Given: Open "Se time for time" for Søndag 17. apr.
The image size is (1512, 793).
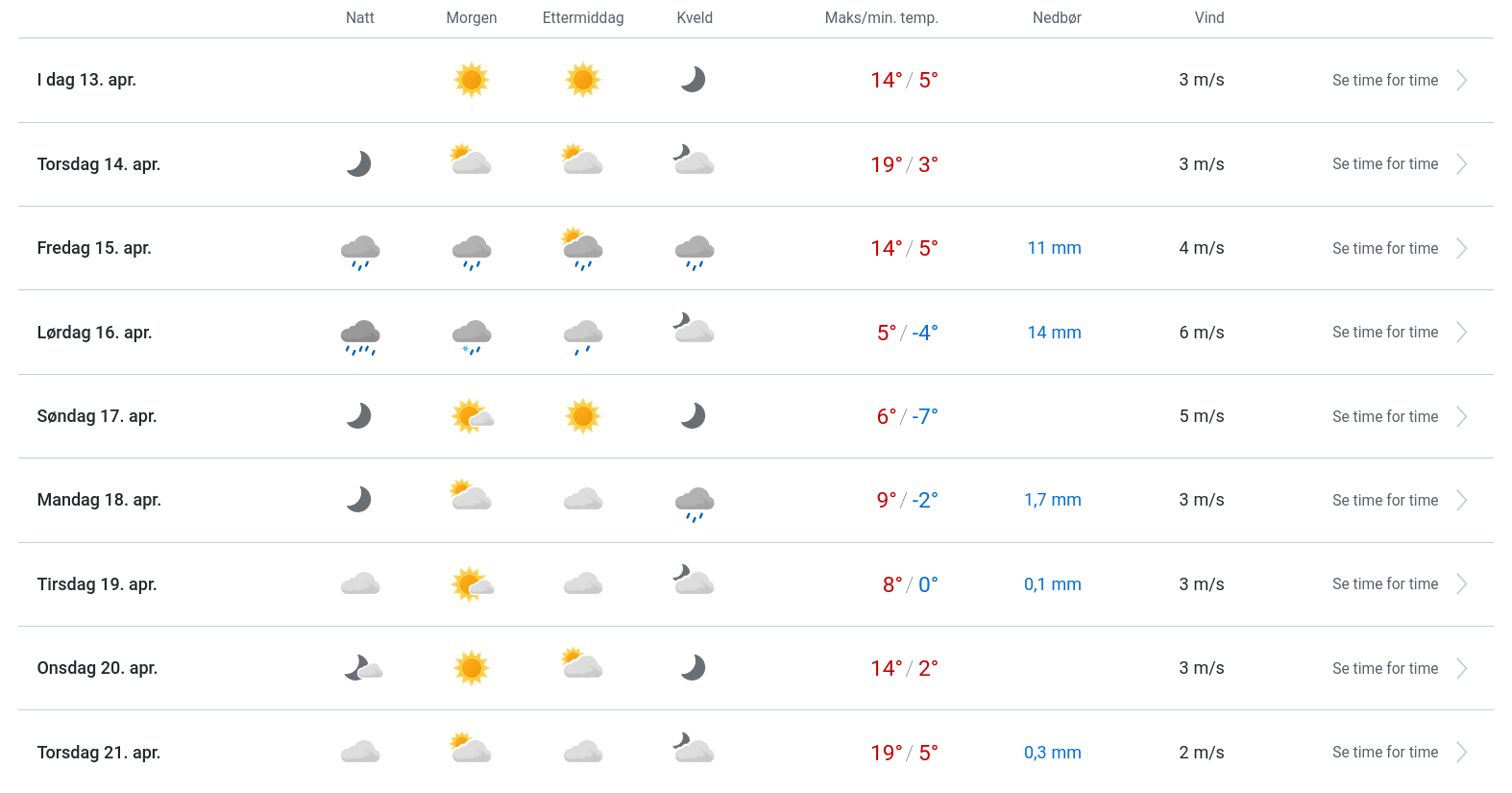Looking at the screenshot, I should point(1384,417).
